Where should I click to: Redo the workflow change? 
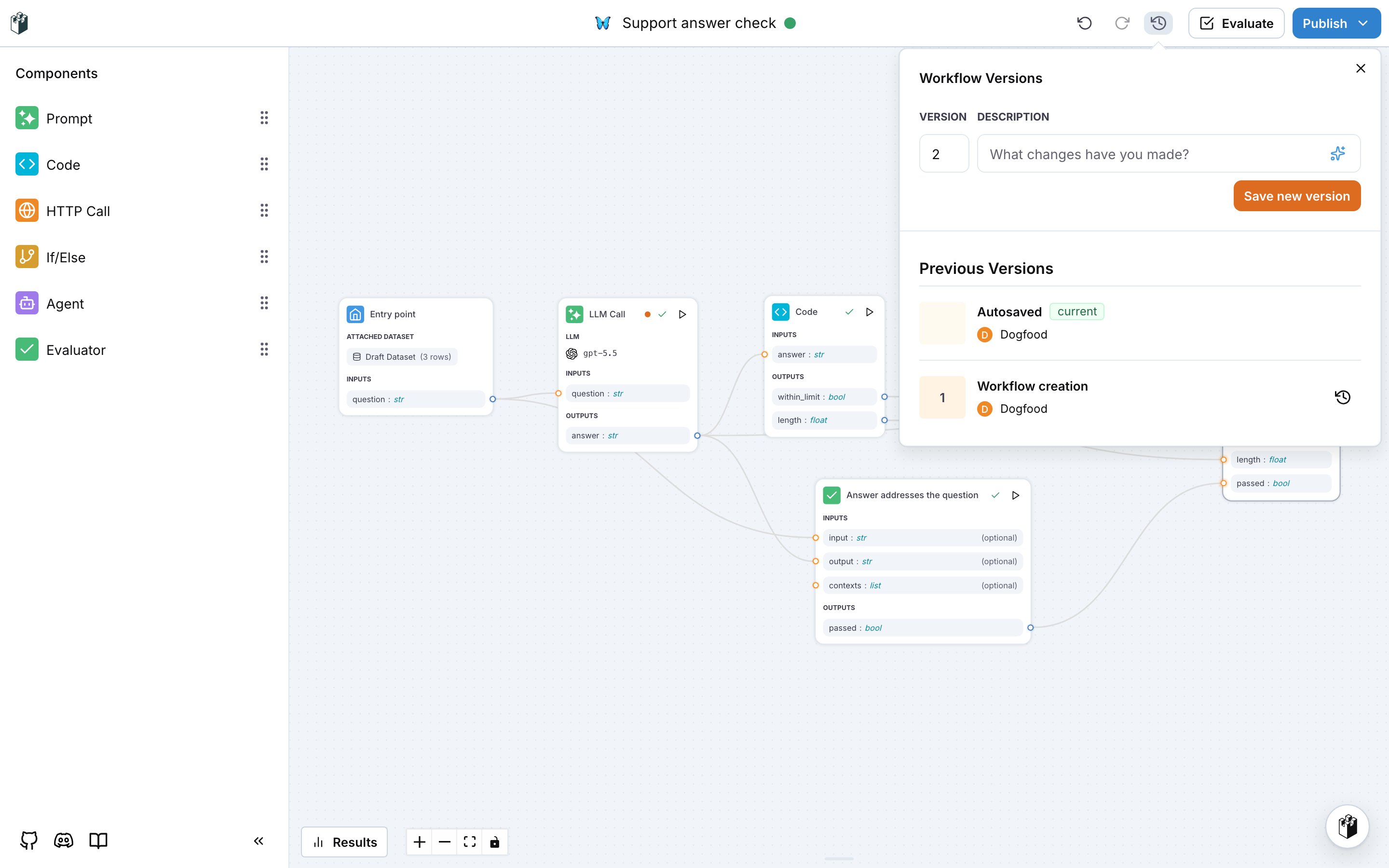(1121, 23)
